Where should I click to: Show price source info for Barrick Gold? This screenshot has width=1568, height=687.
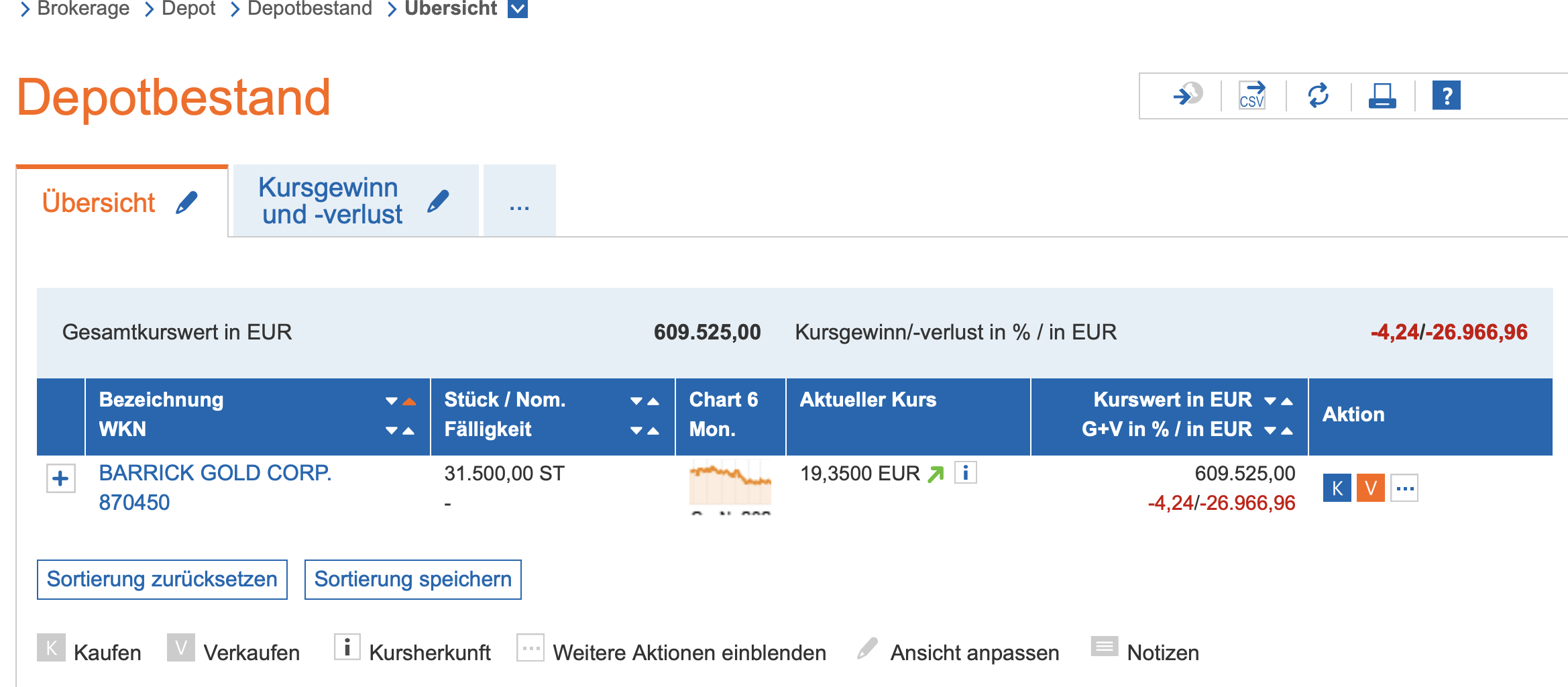965,473
